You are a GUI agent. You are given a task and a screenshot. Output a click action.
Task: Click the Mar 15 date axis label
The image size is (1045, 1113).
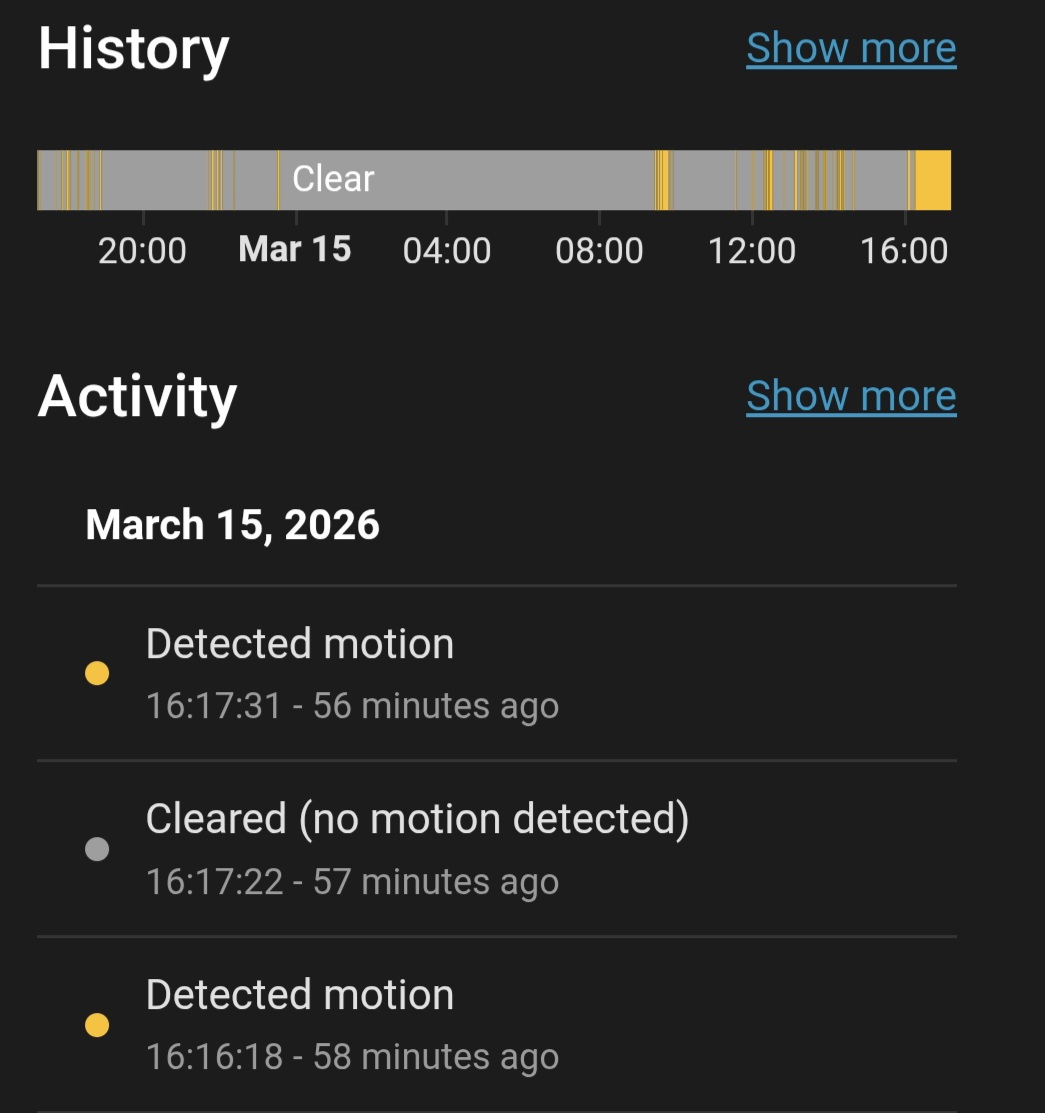click(295, 249)
